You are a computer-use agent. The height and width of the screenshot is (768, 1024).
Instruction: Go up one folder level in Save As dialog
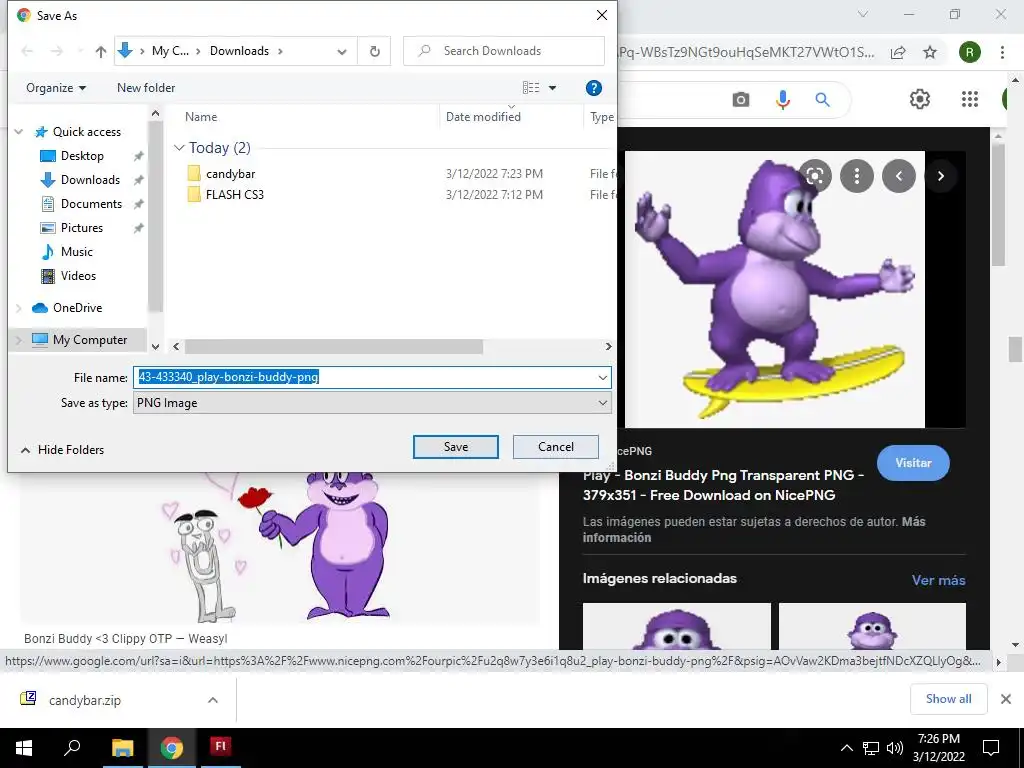click(x=101, y=52)
